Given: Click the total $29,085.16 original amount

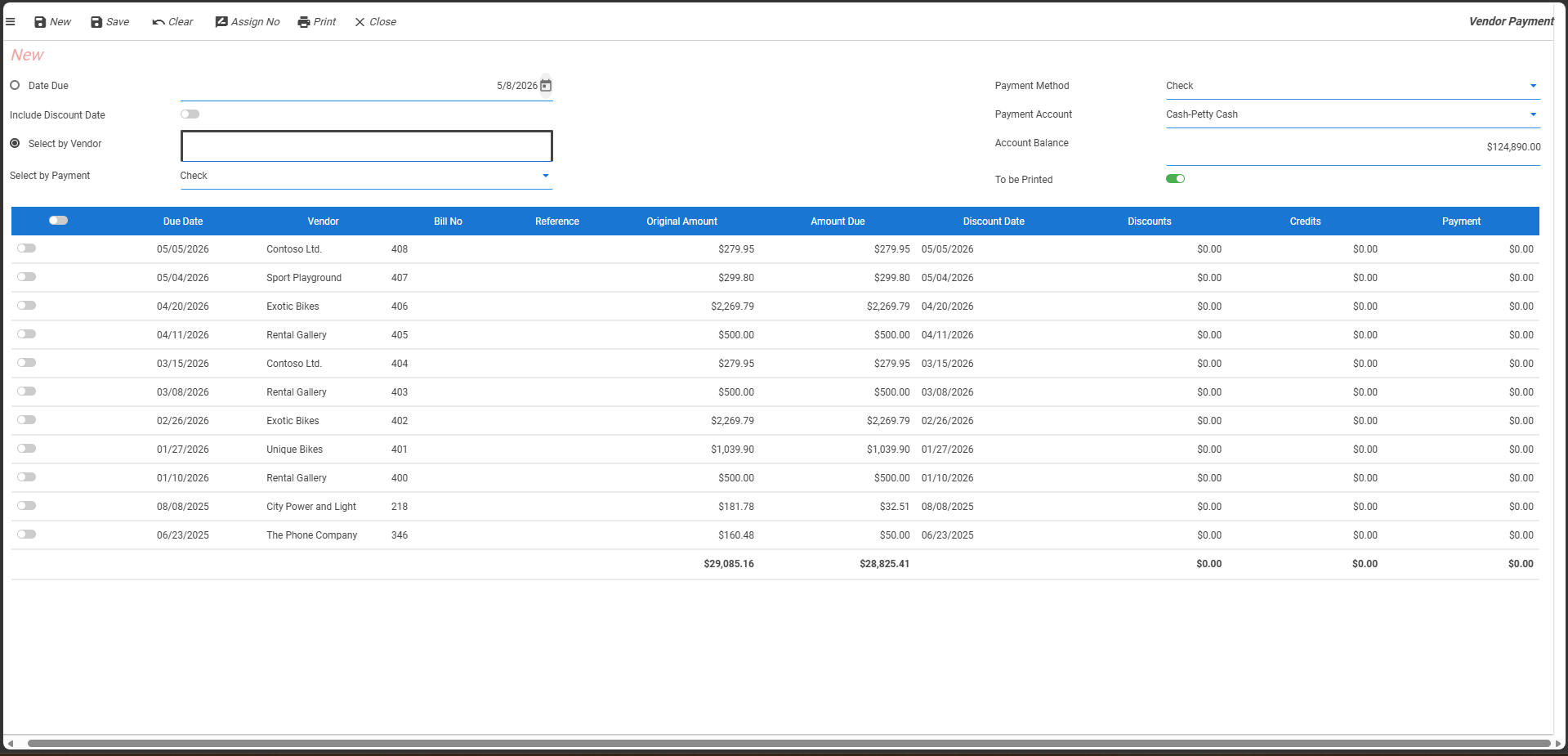Looking at the screenshot, I should coord(729,564).
